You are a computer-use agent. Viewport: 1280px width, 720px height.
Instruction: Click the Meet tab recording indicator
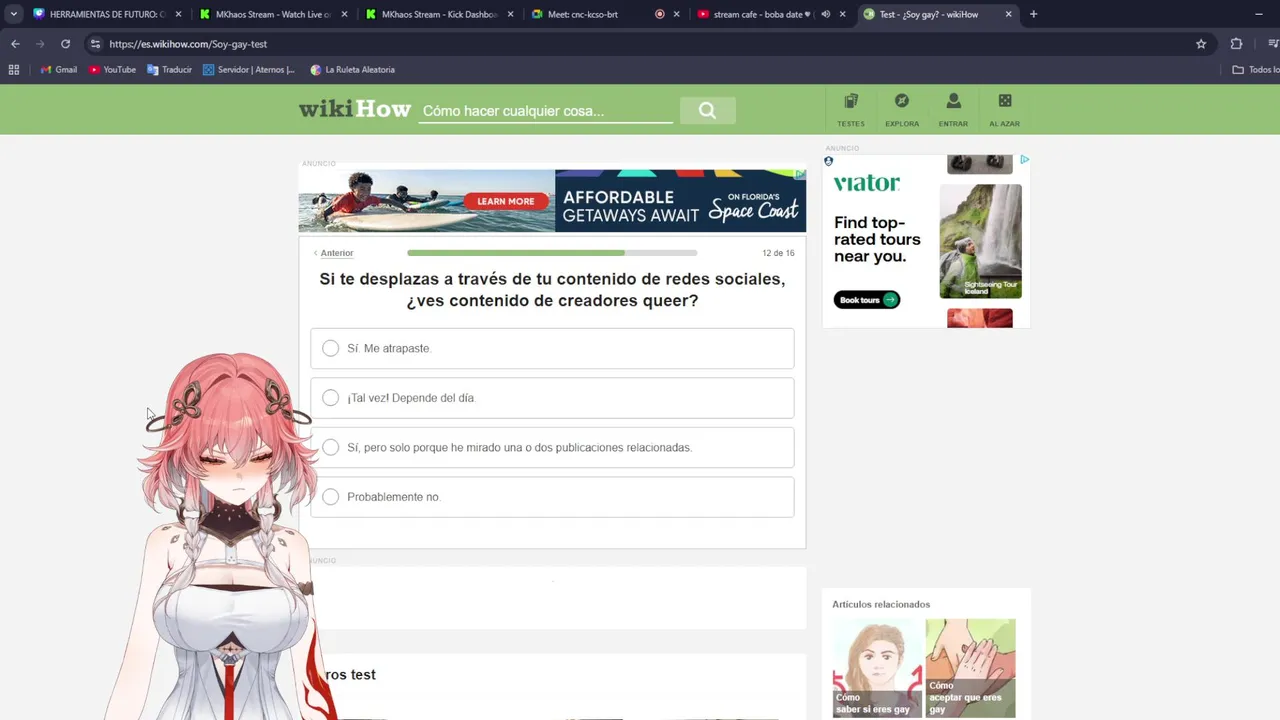point(659,14)
